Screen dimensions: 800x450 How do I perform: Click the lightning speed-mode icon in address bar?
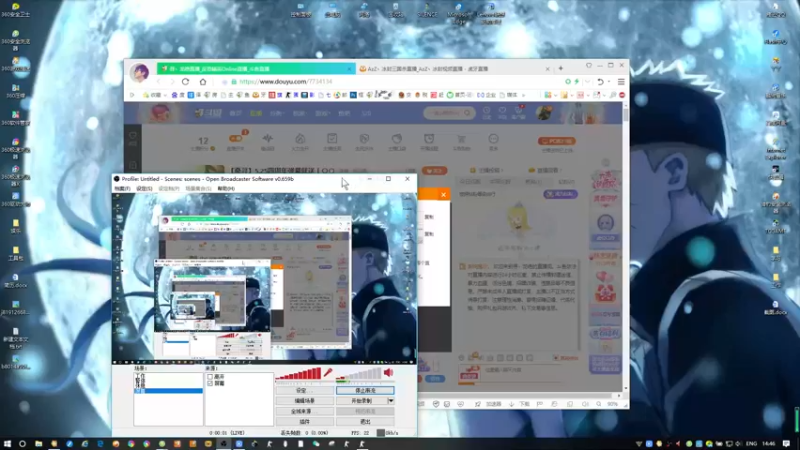577,82
